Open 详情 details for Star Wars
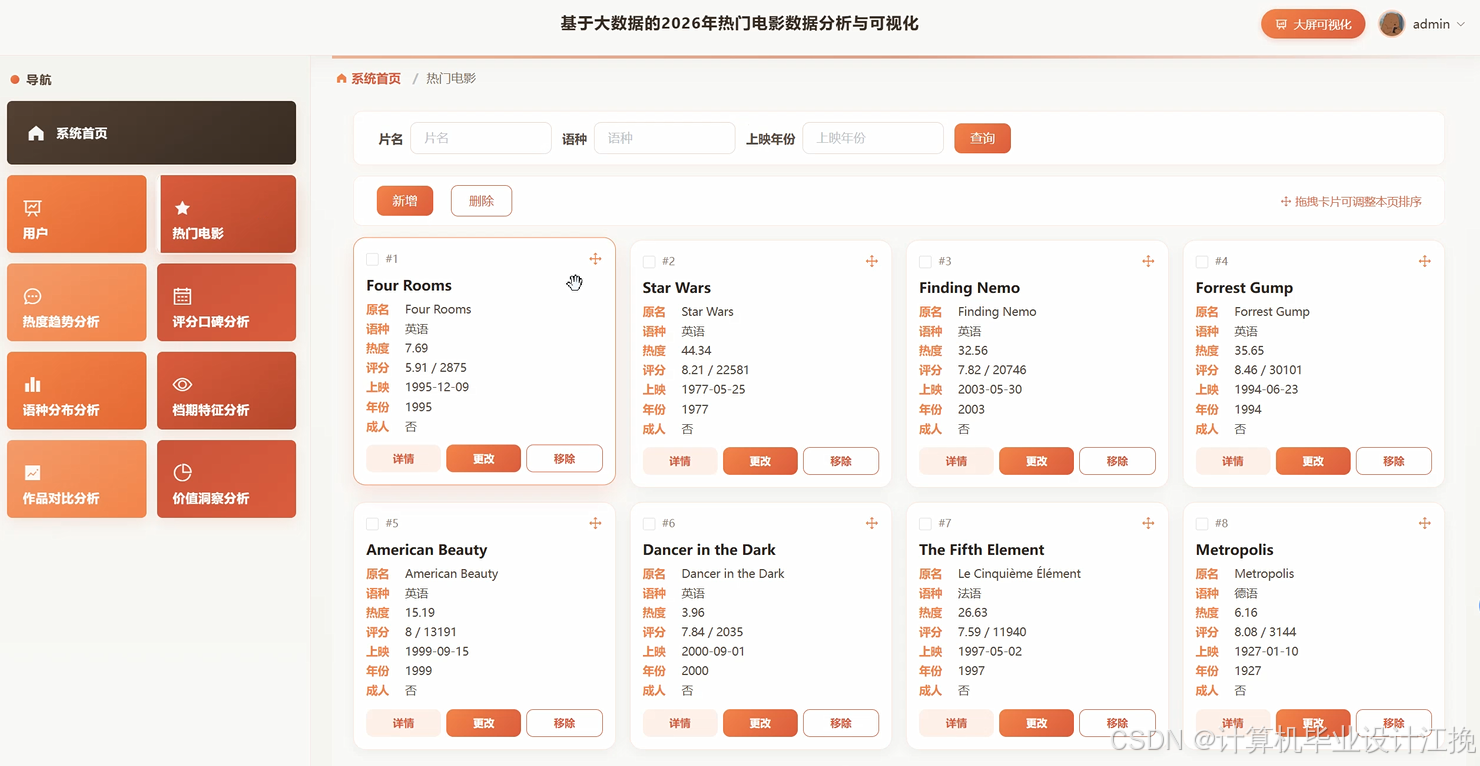 pos(680,461)
